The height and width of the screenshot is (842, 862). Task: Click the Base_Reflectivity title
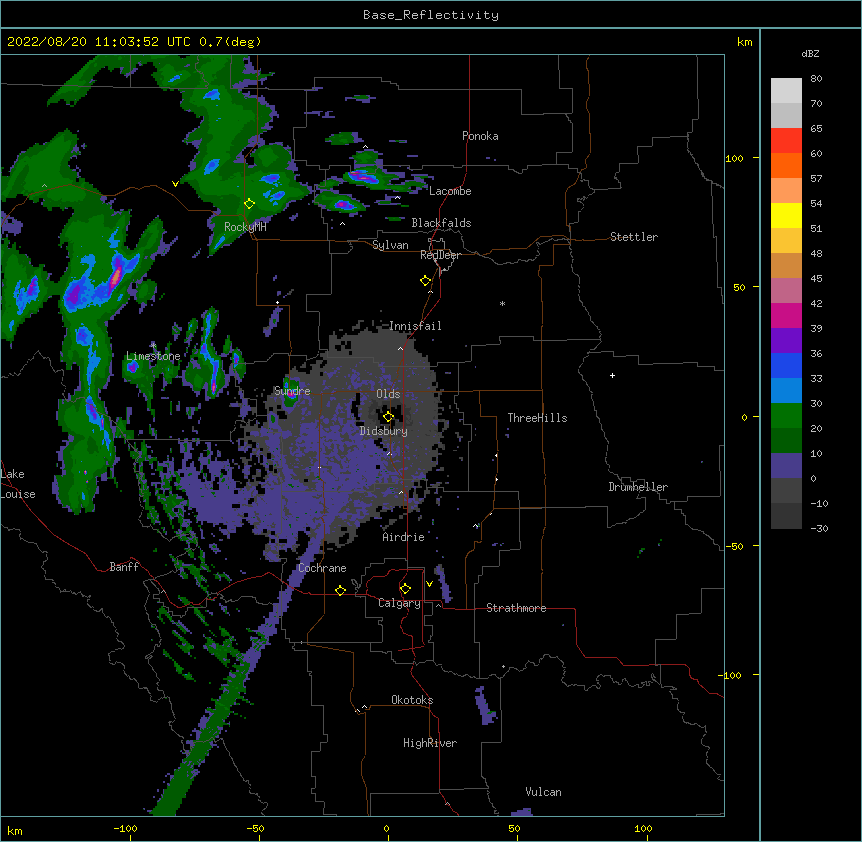(431, 15)
